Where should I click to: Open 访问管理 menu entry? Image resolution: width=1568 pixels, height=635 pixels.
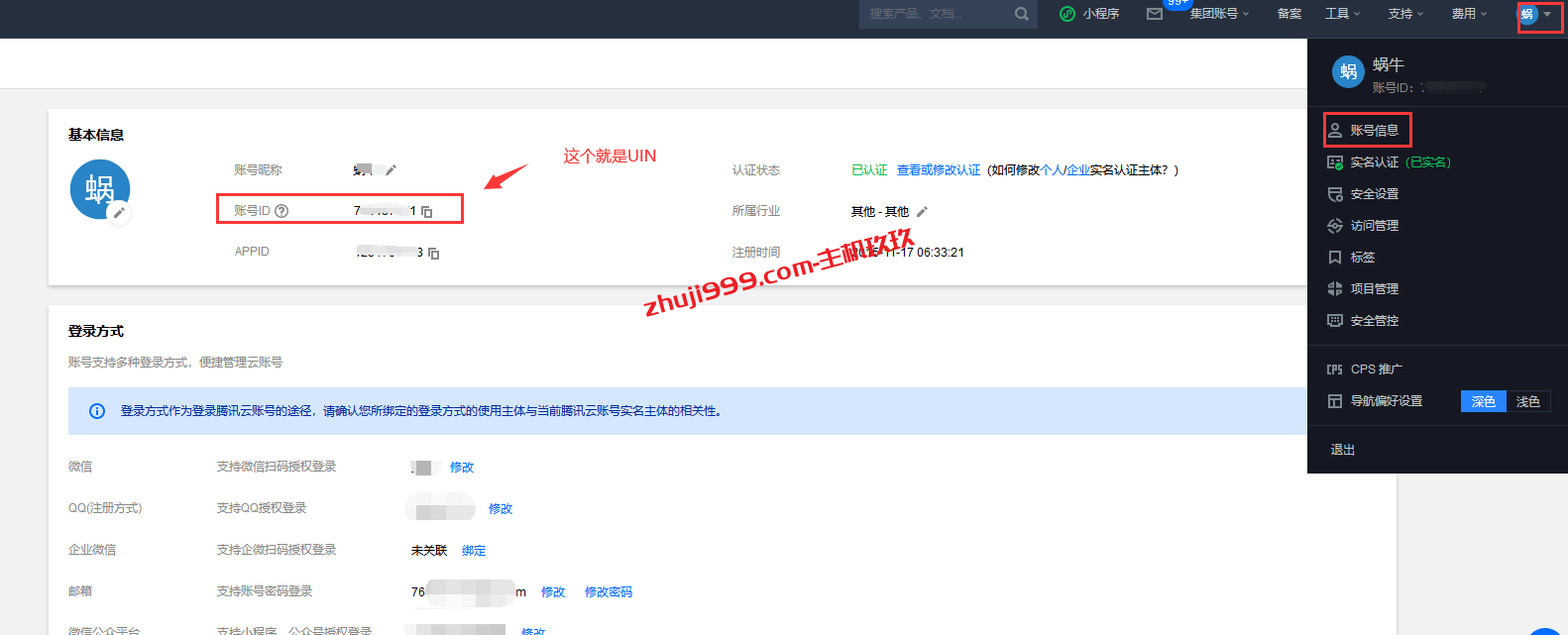point(1375,225)
